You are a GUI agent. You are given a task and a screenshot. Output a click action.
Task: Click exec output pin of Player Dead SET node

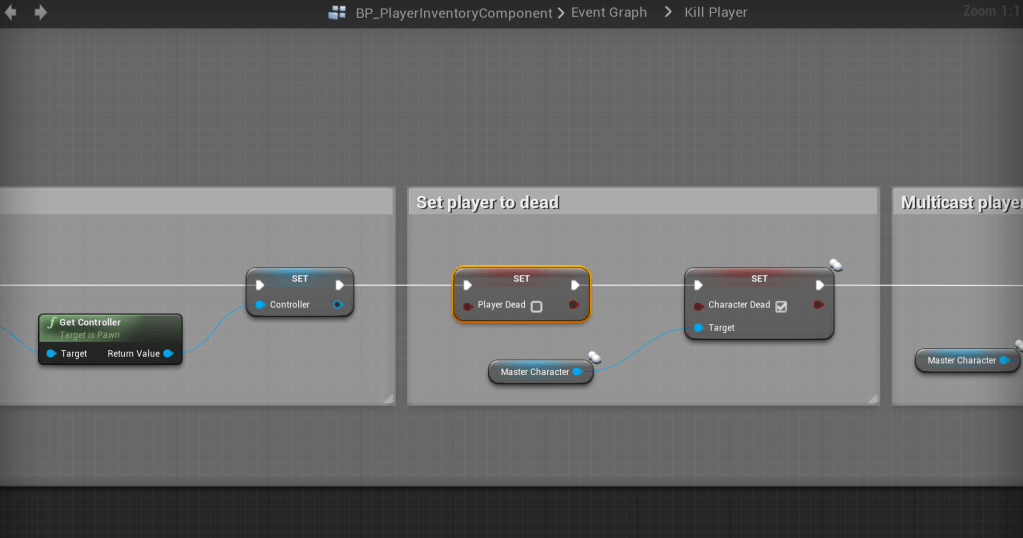coord(574,285)
